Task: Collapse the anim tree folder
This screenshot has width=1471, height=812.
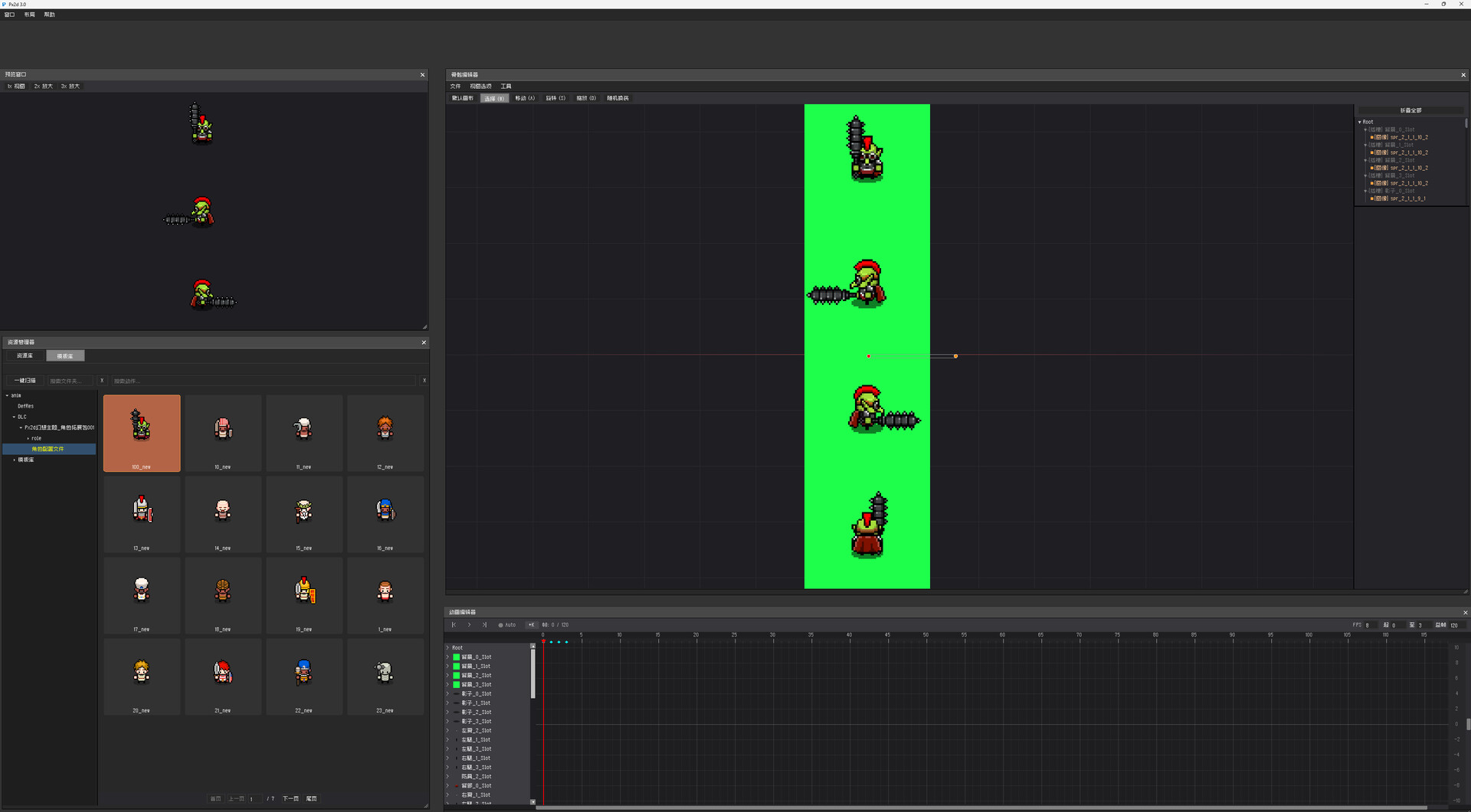Action: point(7,396)
